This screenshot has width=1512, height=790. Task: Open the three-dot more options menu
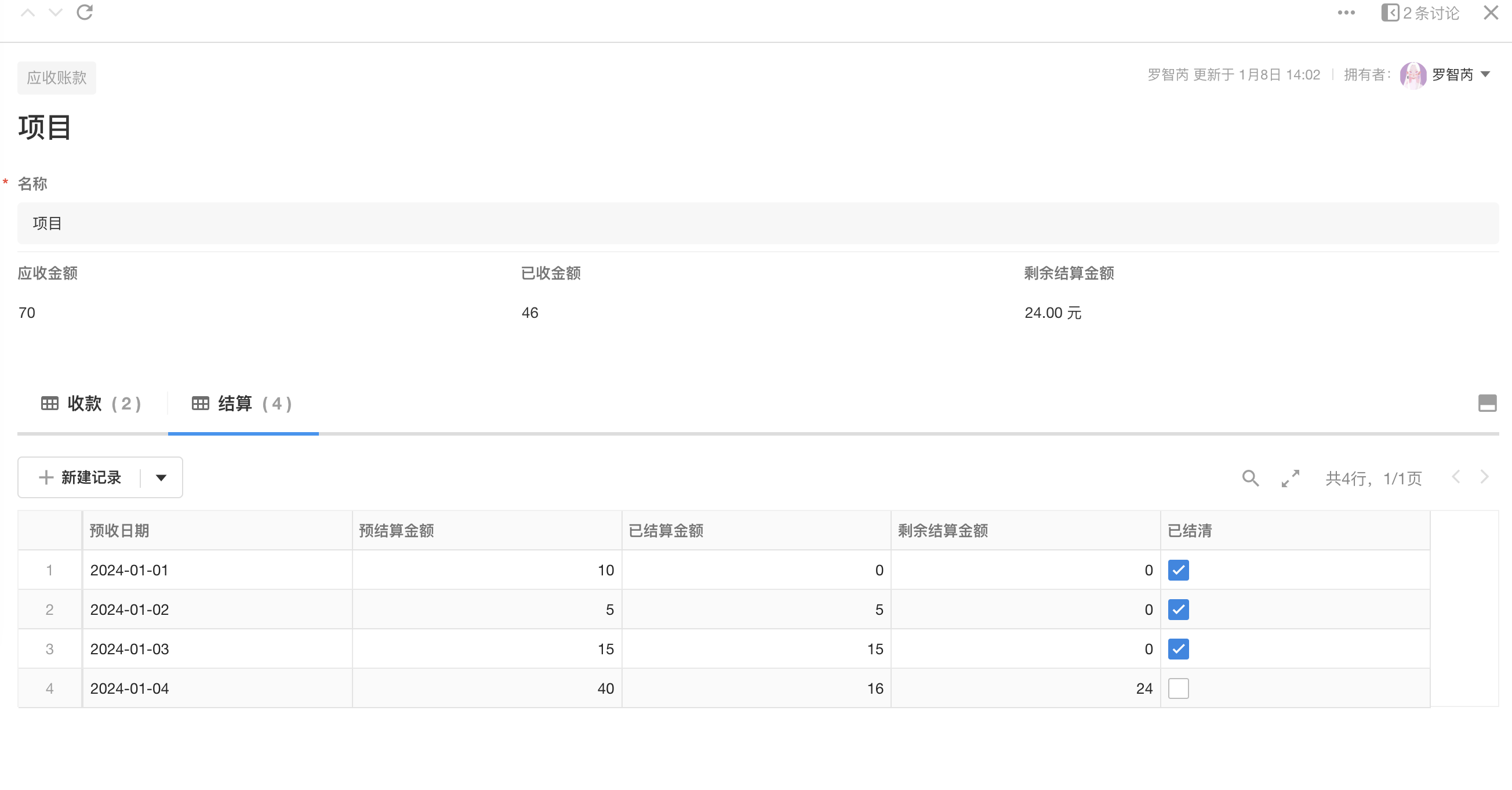tap(1346, 13)
